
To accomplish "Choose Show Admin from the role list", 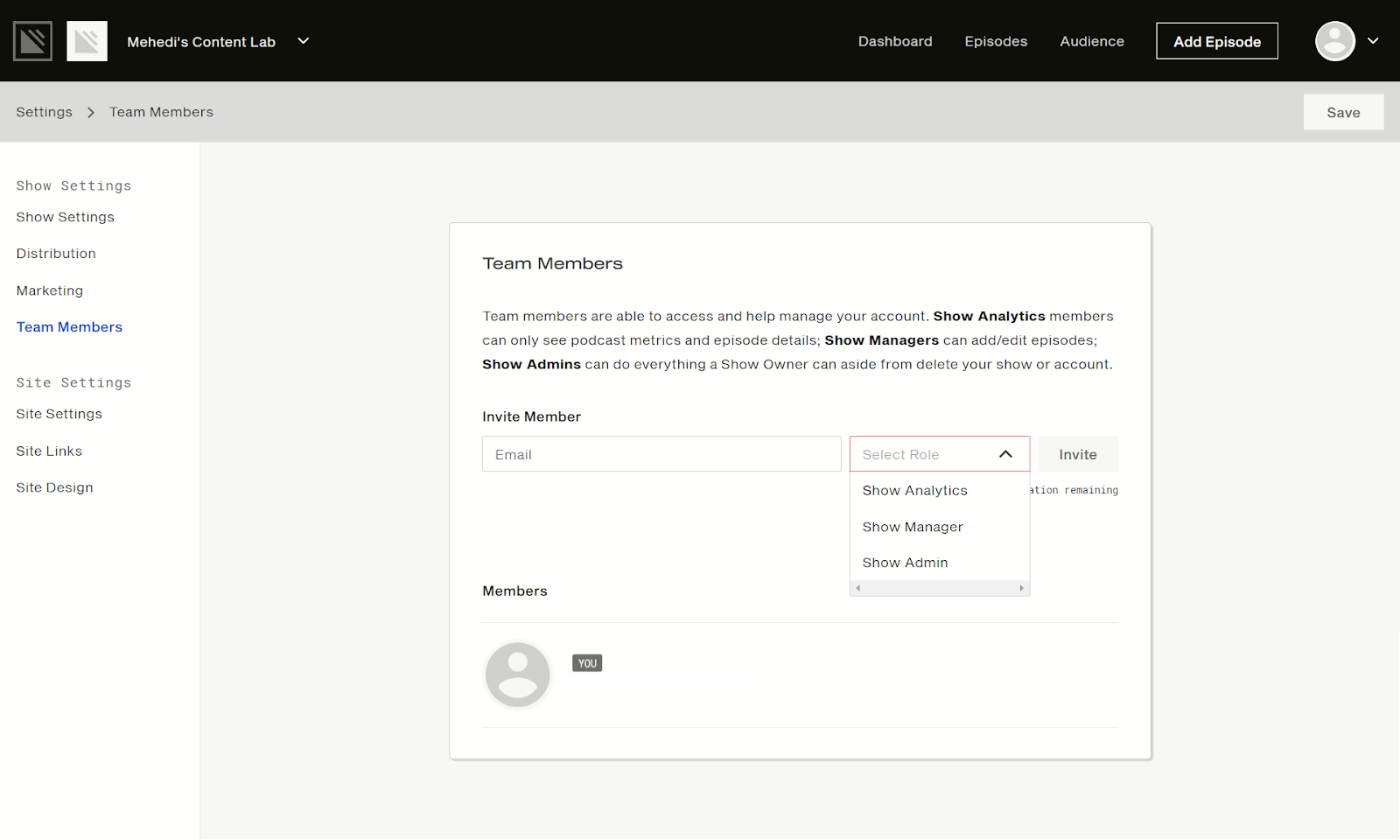I will (x=905, y=562).
